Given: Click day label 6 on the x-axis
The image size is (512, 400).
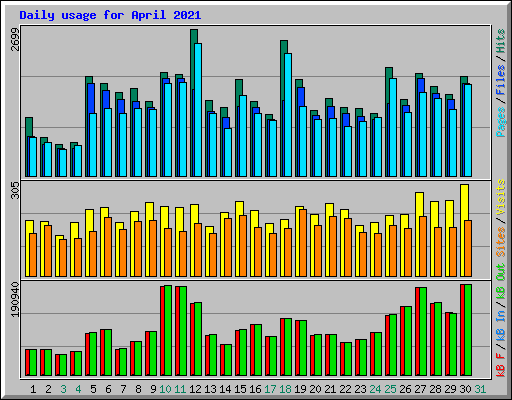Looking at the screenshot, I should pos(108,389).
